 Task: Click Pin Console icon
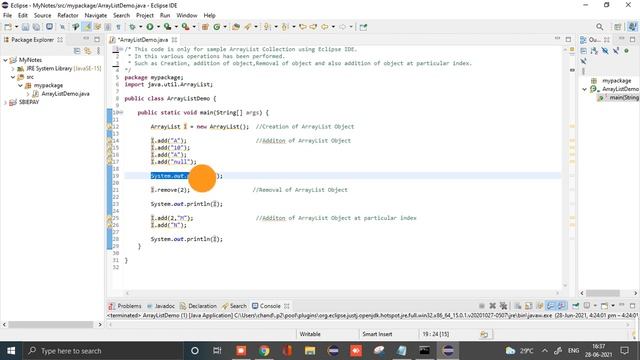tap(576, 306)
